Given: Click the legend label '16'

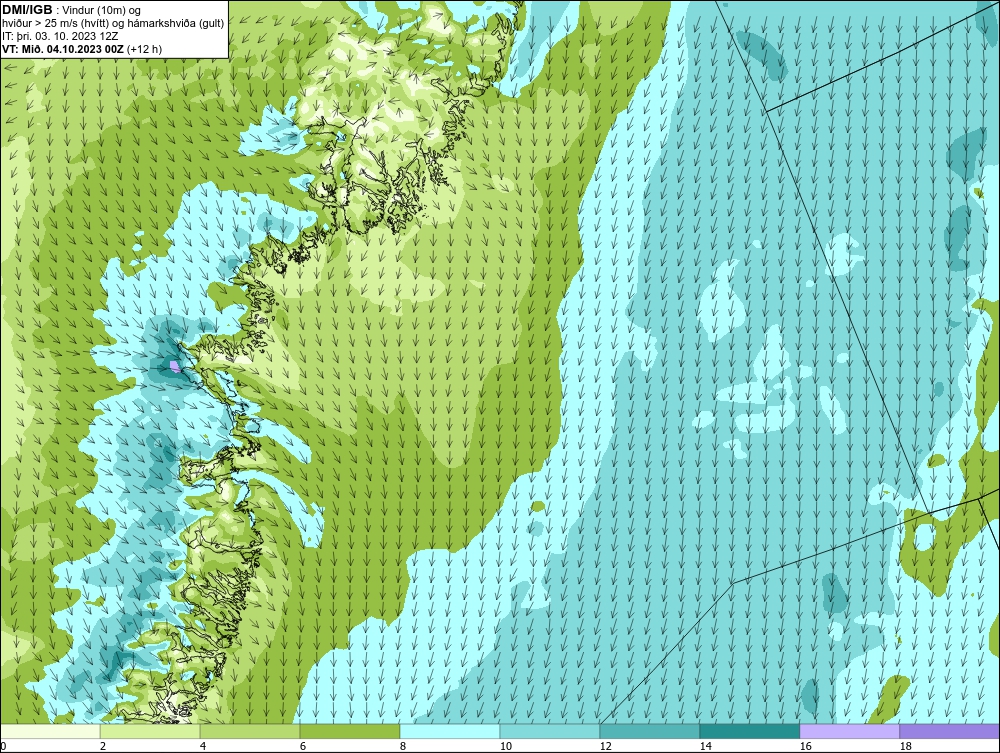Looking at the screenshot, I should [805, 746].
